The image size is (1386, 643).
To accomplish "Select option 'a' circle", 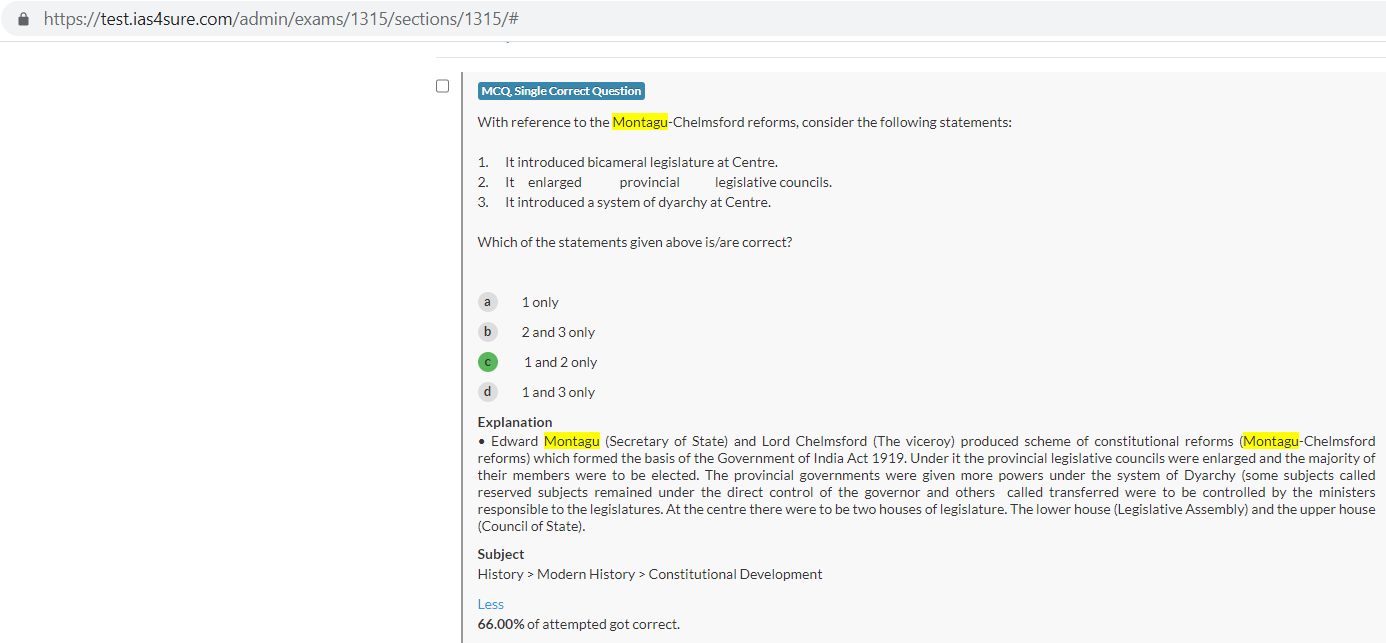I will tap(487, 302).
